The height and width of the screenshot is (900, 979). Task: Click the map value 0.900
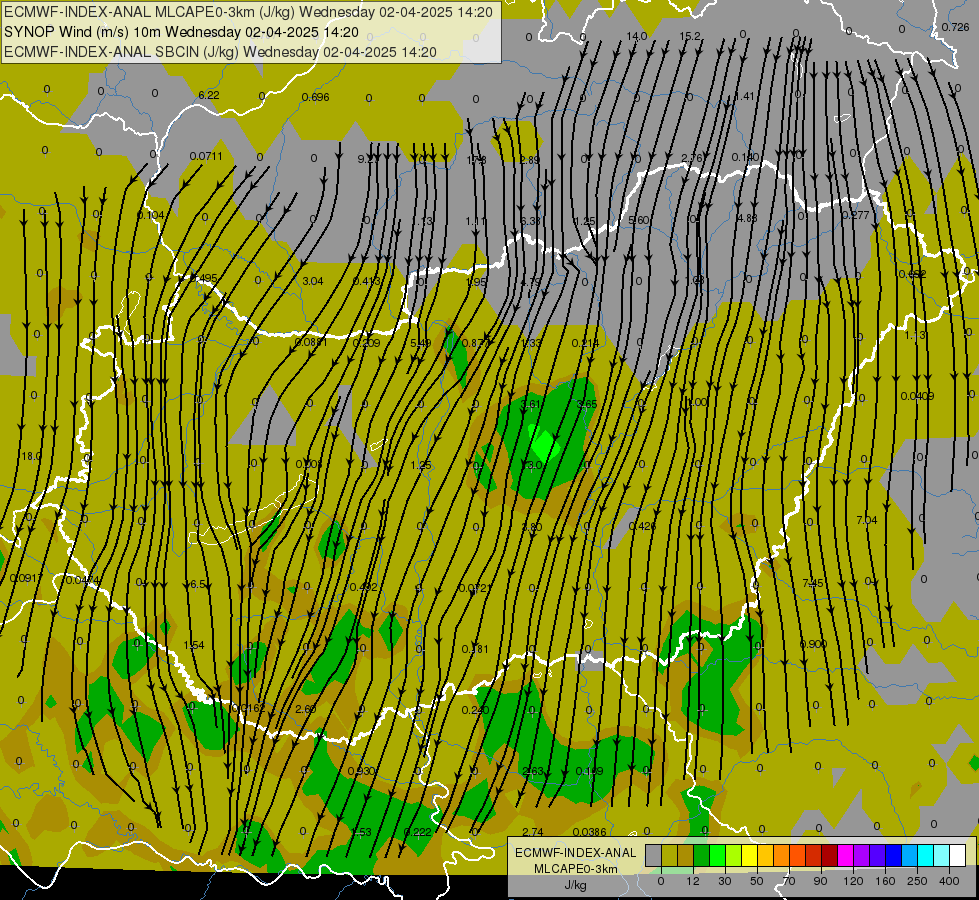tap(813, 644)
